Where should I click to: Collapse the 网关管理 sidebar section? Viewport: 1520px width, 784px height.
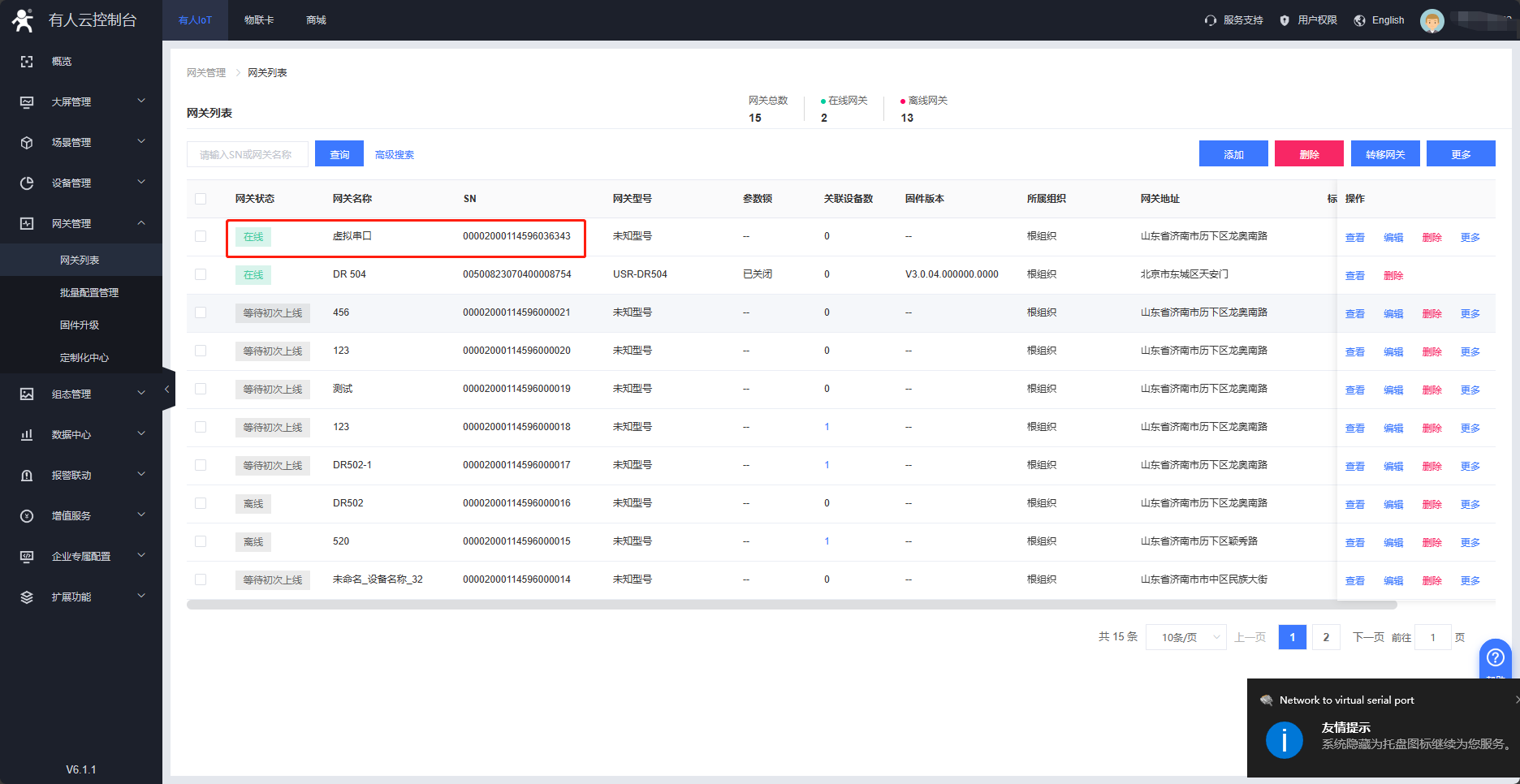[x=81, y=224]
